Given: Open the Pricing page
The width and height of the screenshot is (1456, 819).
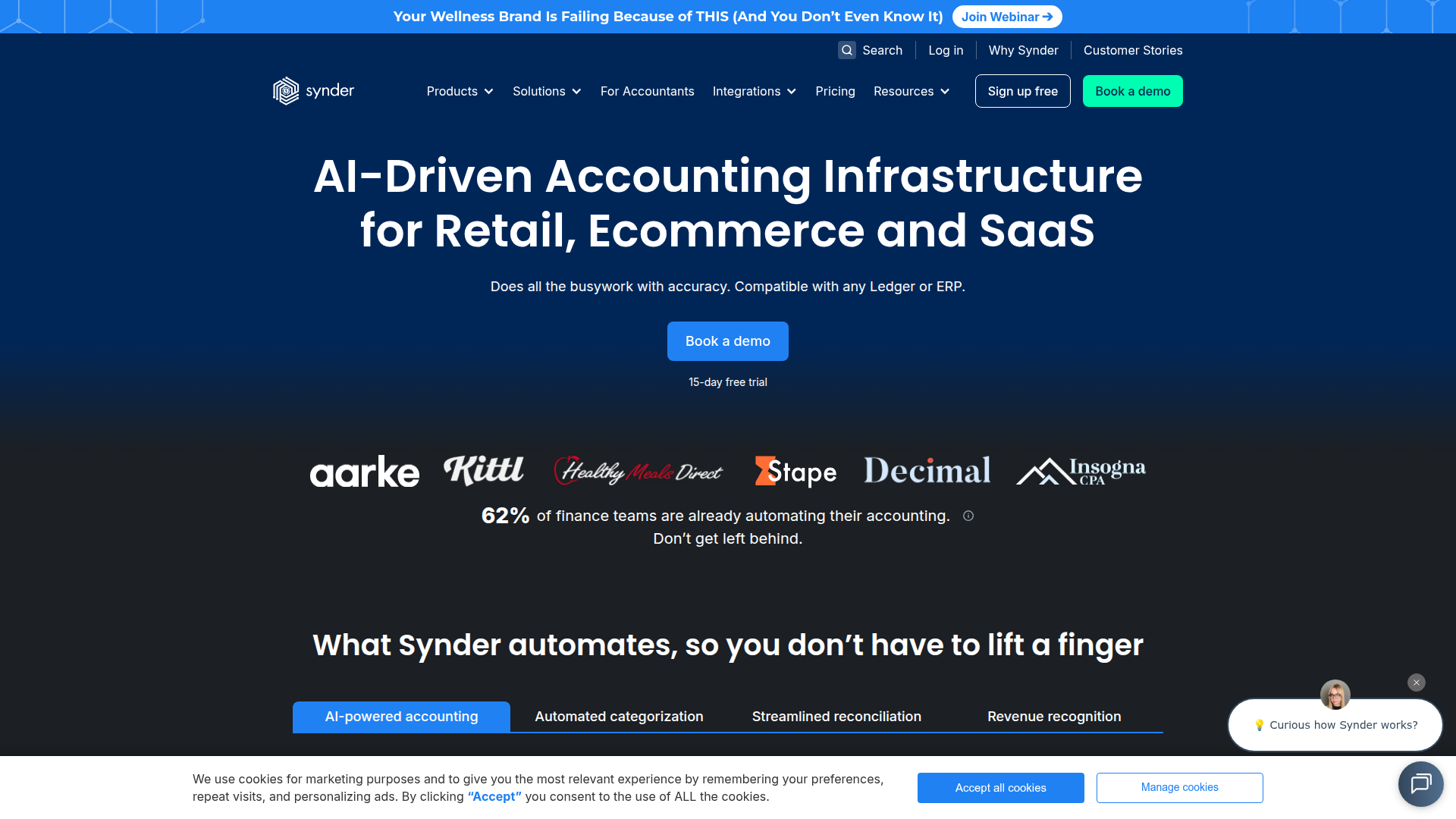Looking at the screenshot, I should [835, 91].
